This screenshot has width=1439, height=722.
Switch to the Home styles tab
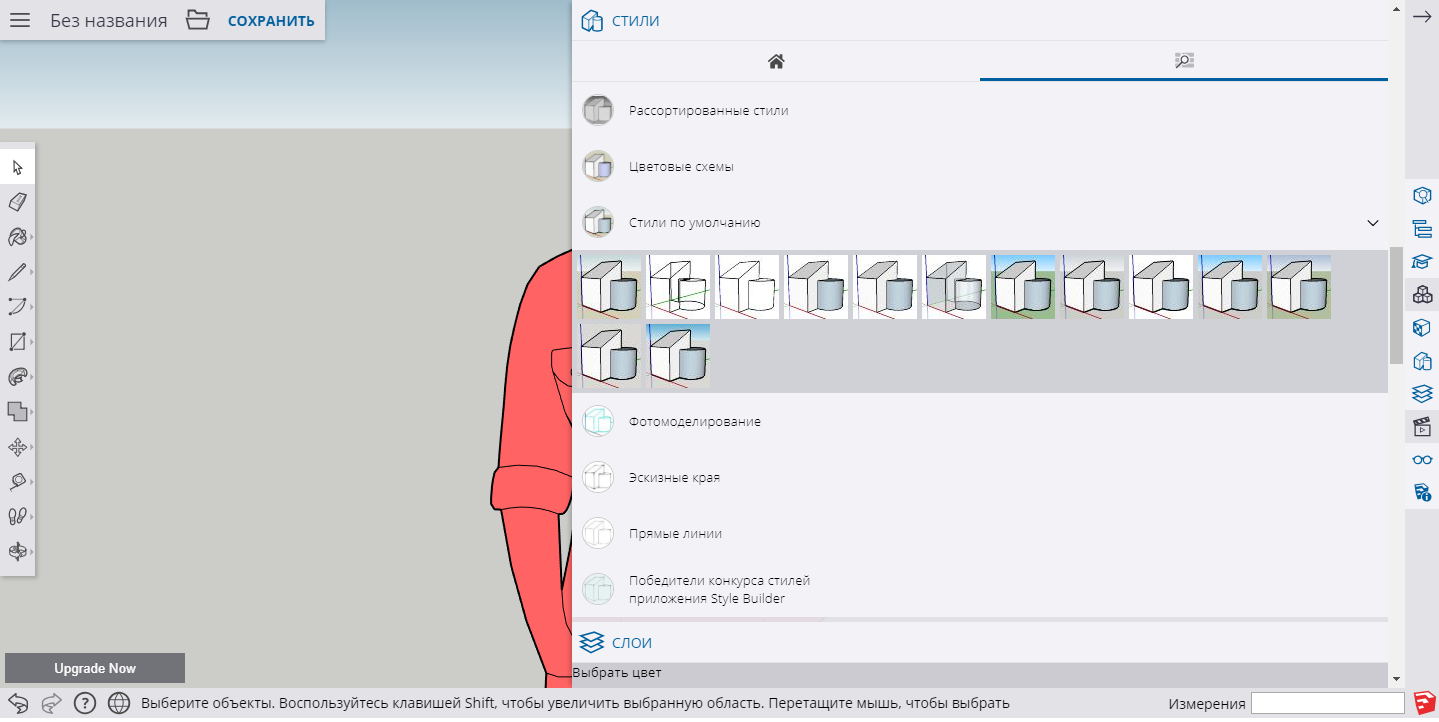(x=776, y=61)
